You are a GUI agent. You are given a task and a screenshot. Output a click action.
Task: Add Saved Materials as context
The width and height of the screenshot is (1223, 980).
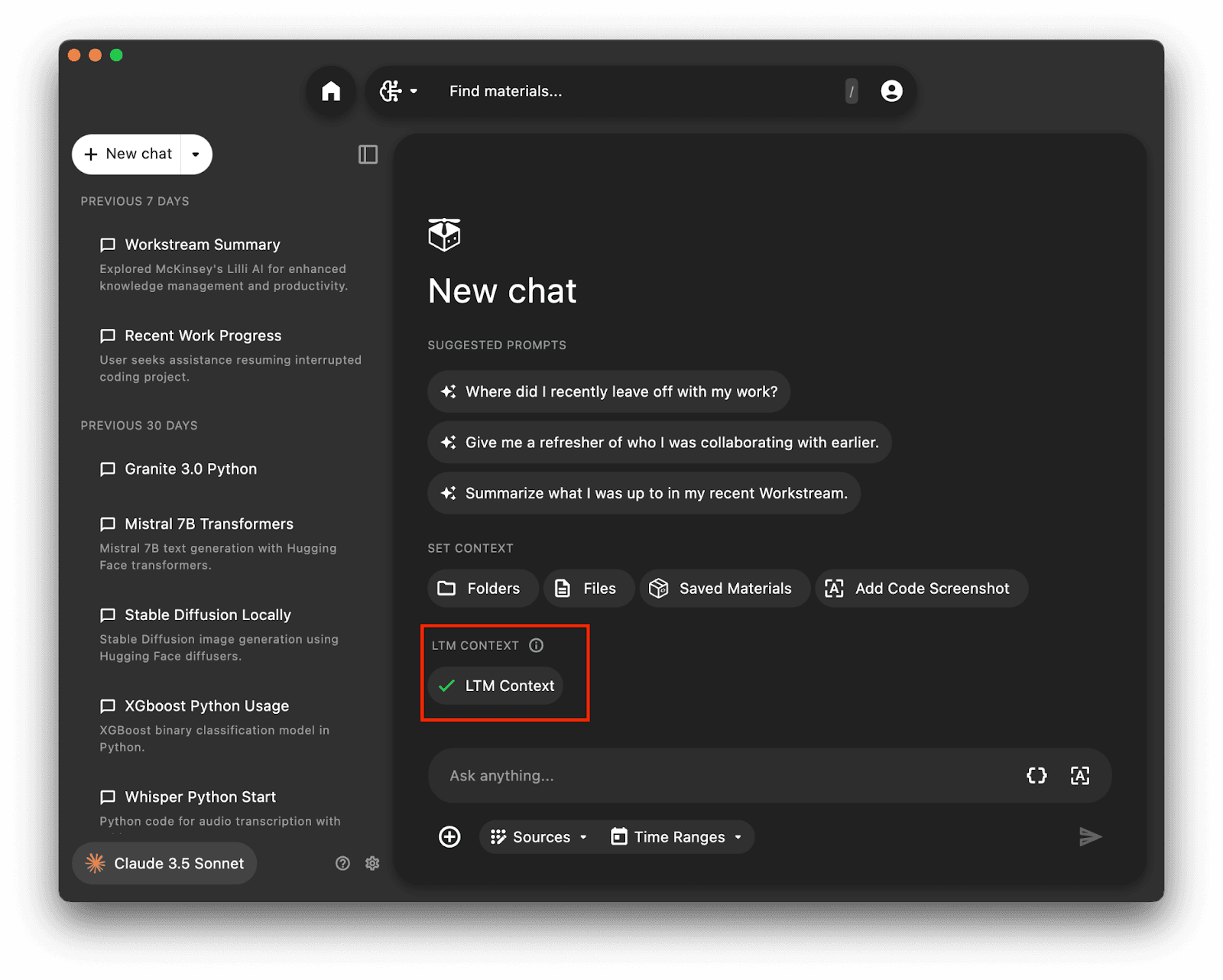coord(724,589)
